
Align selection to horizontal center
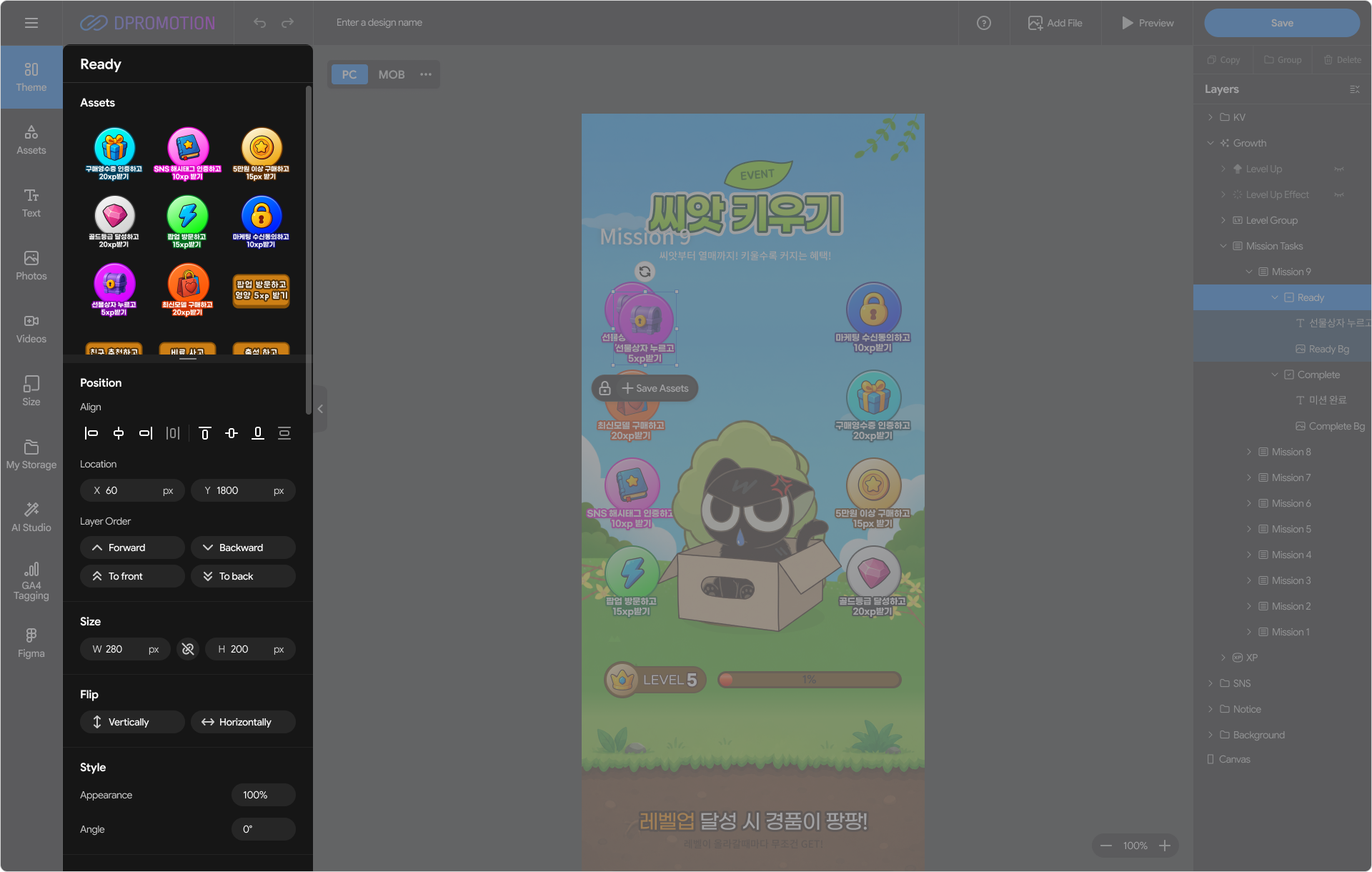pyautogui.click(x=119, y=433)
